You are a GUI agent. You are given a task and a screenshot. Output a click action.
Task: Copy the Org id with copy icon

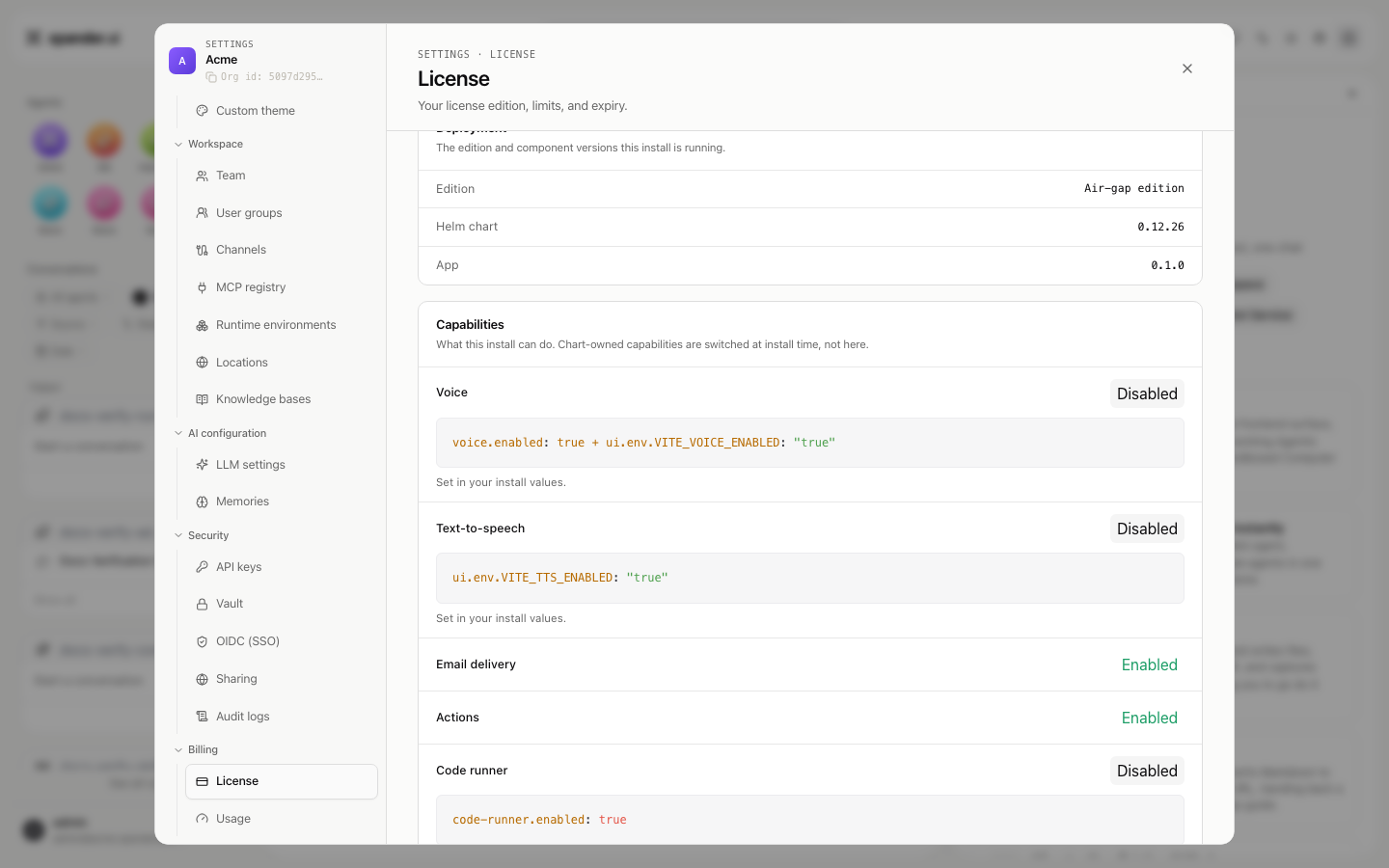211,77
